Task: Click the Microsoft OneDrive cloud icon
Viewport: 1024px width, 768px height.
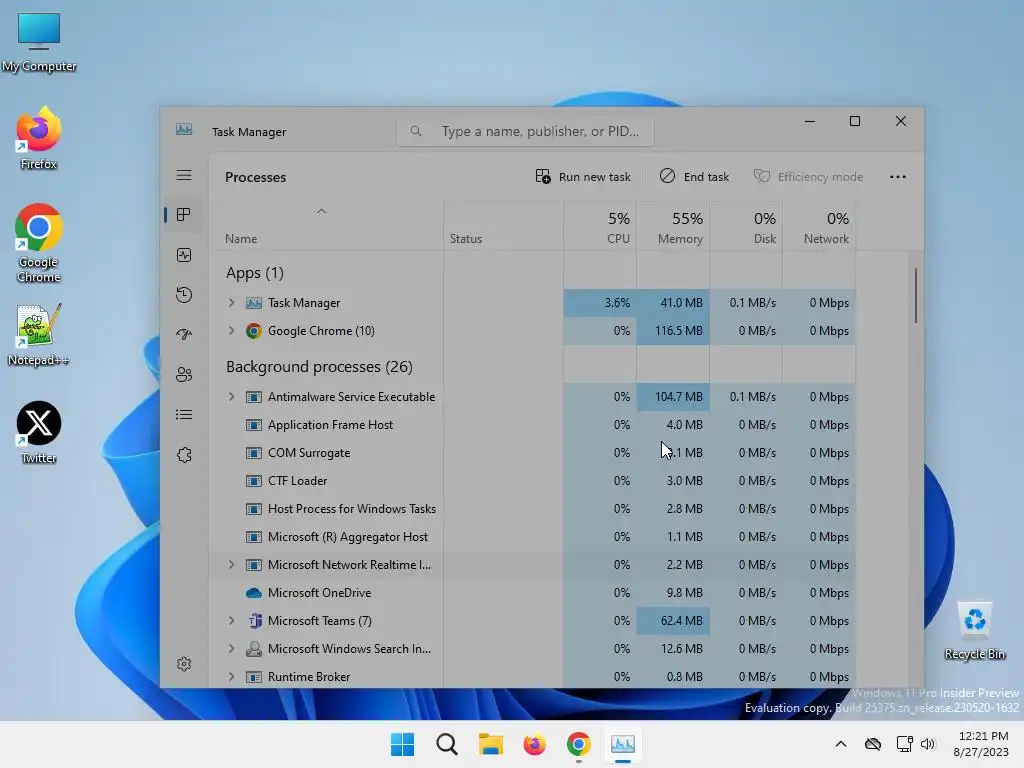Action: pyautogui.click(x=253, y=593)
